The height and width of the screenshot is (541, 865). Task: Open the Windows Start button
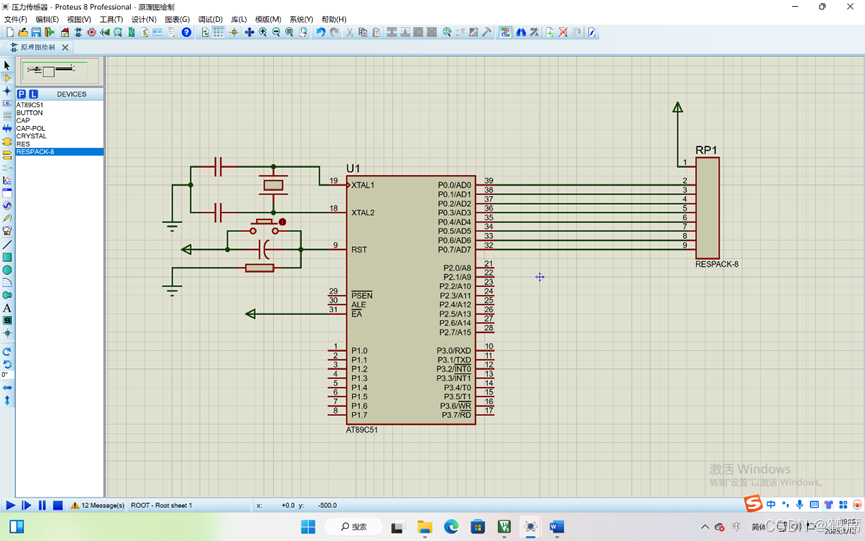click(x=308, y=527)
